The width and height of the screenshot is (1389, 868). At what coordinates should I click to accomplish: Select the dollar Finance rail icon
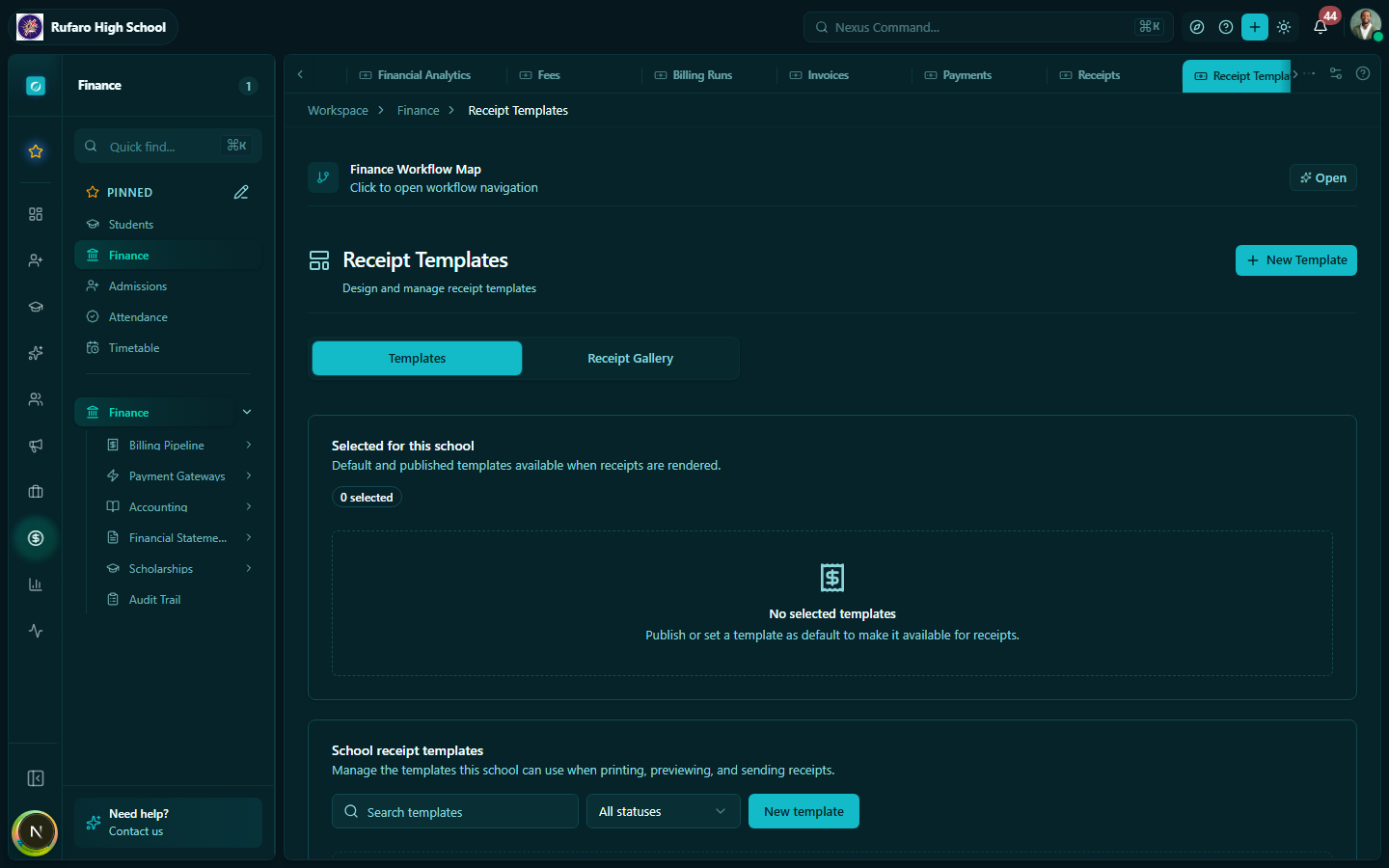pyautogui.click(x=36, y=538)
